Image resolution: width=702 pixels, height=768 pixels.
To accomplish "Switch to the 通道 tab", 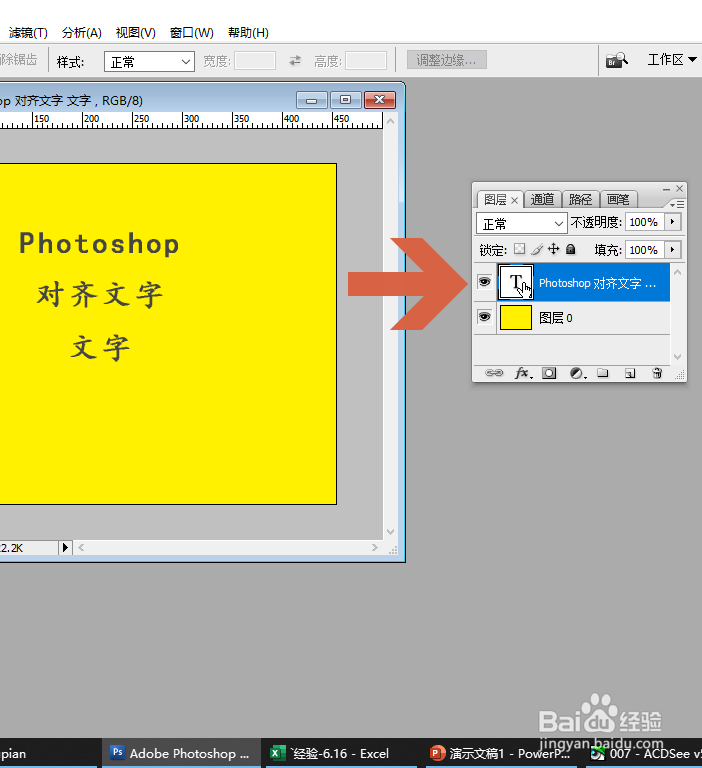I will [542, 199].
